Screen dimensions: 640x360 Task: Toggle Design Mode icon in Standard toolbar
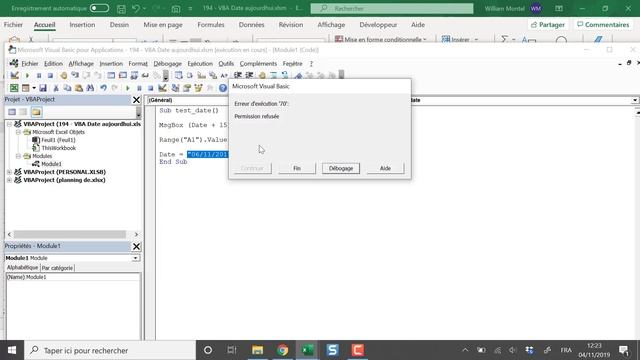[x=162, y=88]
